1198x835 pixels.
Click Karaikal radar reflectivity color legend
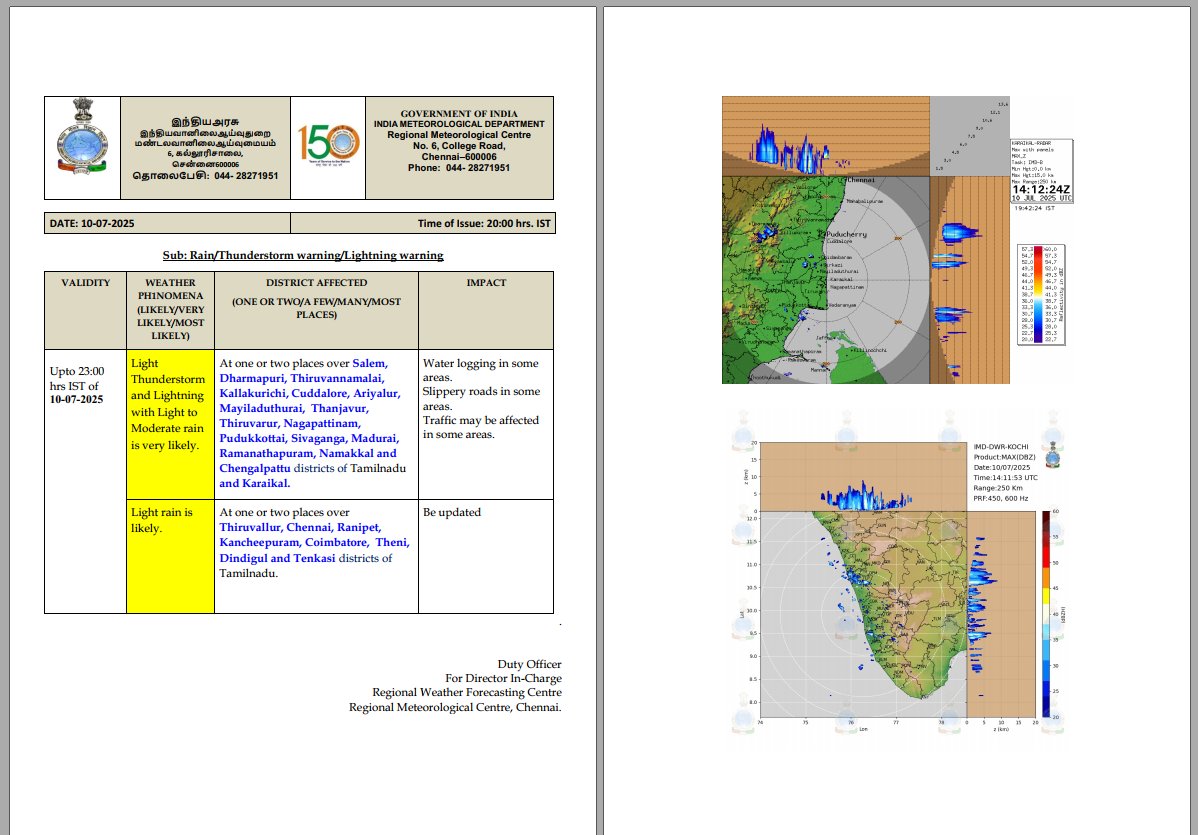pyautogui.click(x=1041, y=294)
